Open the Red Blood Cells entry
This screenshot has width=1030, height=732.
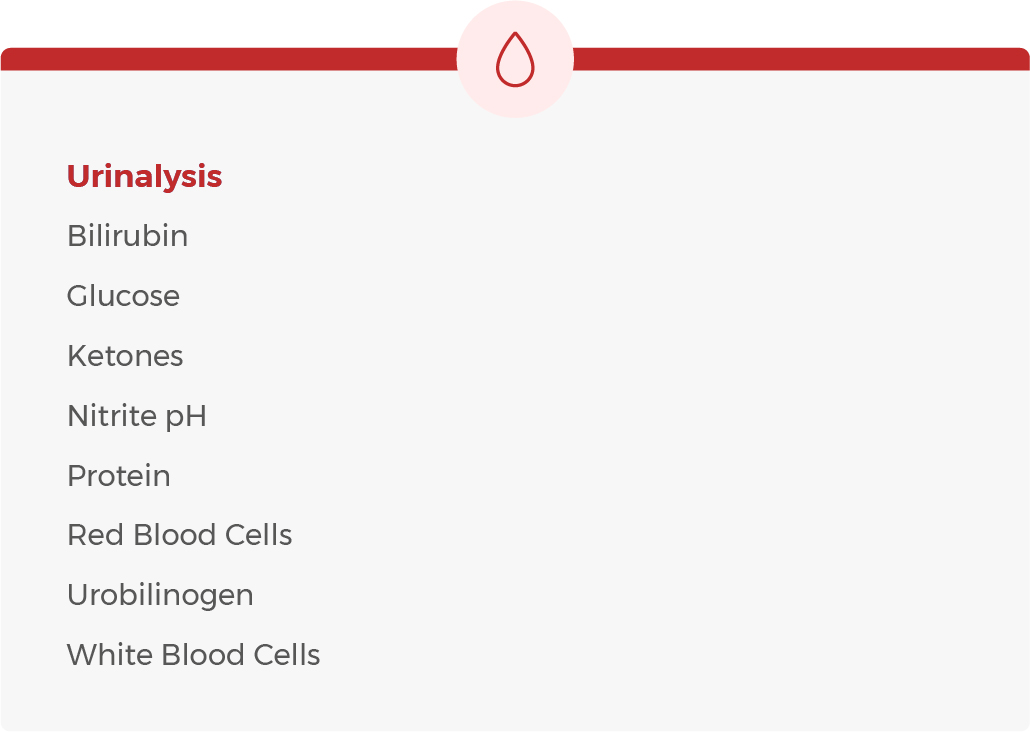tap(179, 536)
